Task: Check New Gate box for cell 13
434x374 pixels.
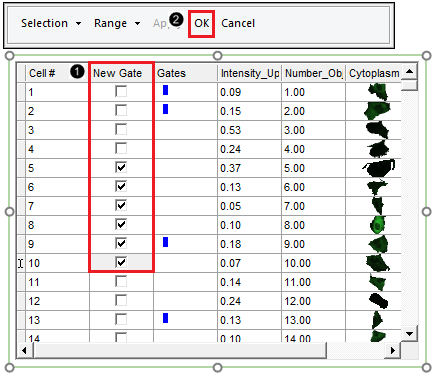Action: click(121, 319)
